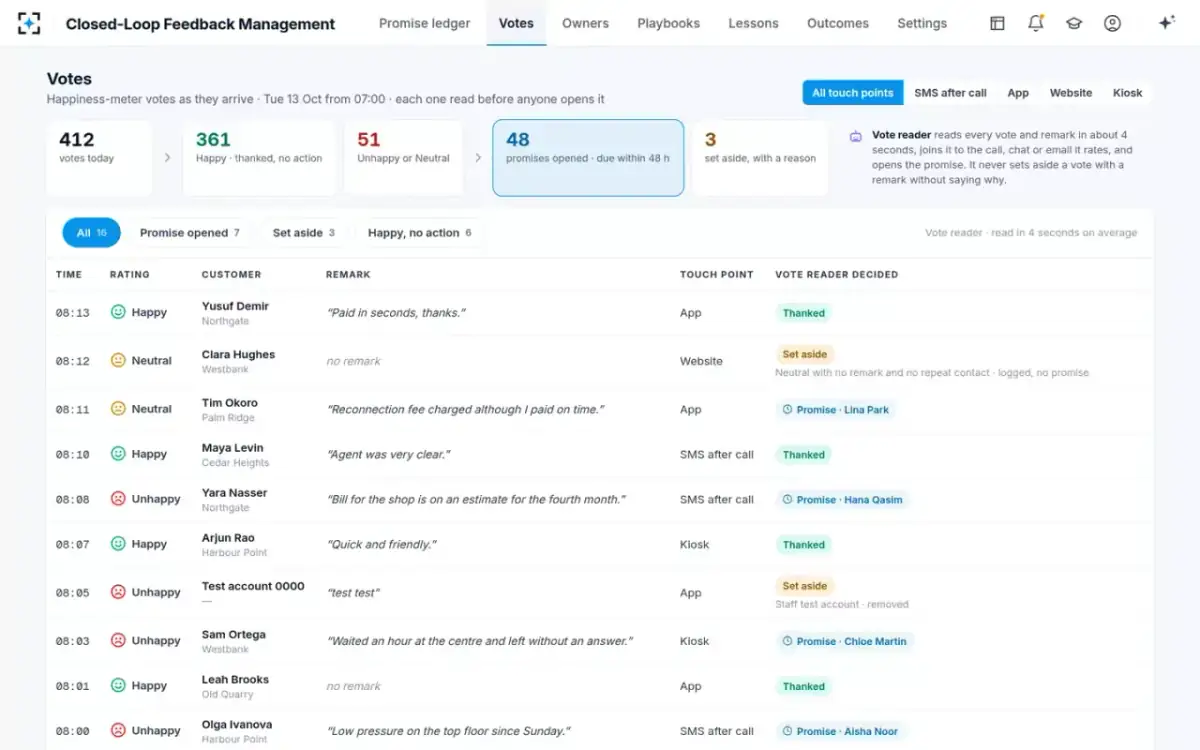The image size is (1200, 750).
Task: Show Promise opened 7 votes
Action: (190, 233)
